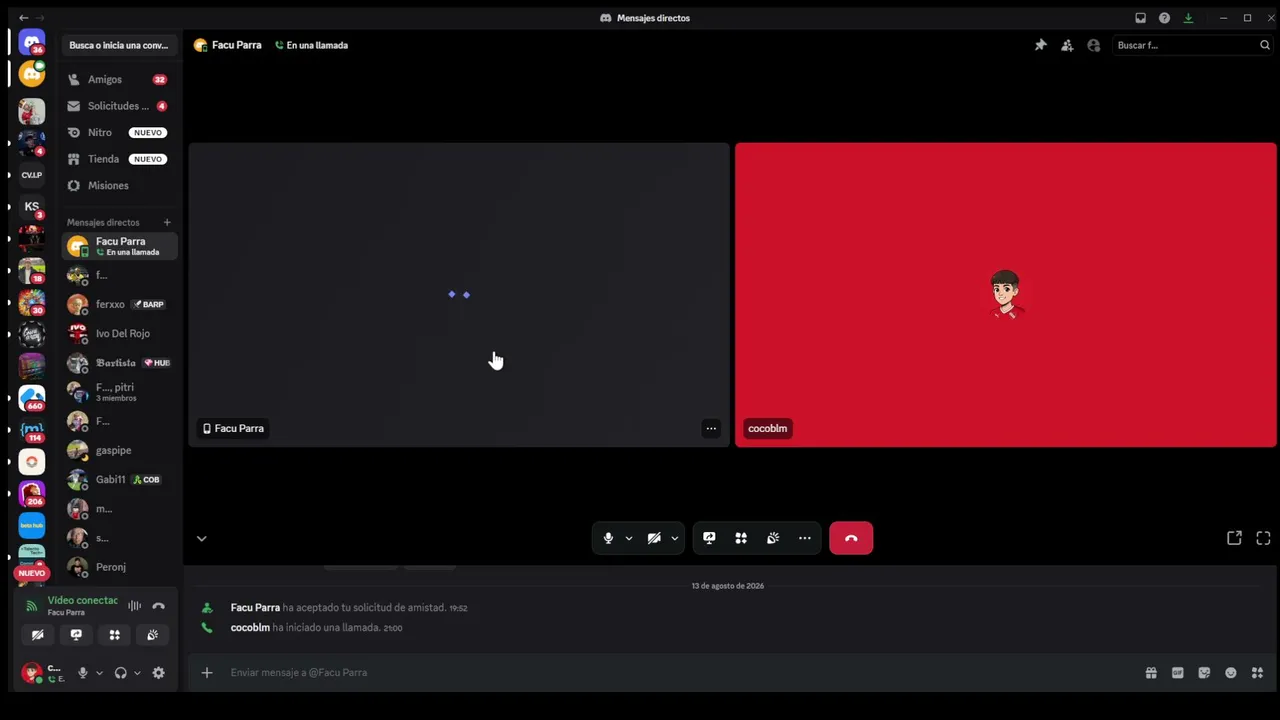This screenshot has height=720, width=1280.
Task: Open the Gabi11 direct message
Action: point(120,480)
